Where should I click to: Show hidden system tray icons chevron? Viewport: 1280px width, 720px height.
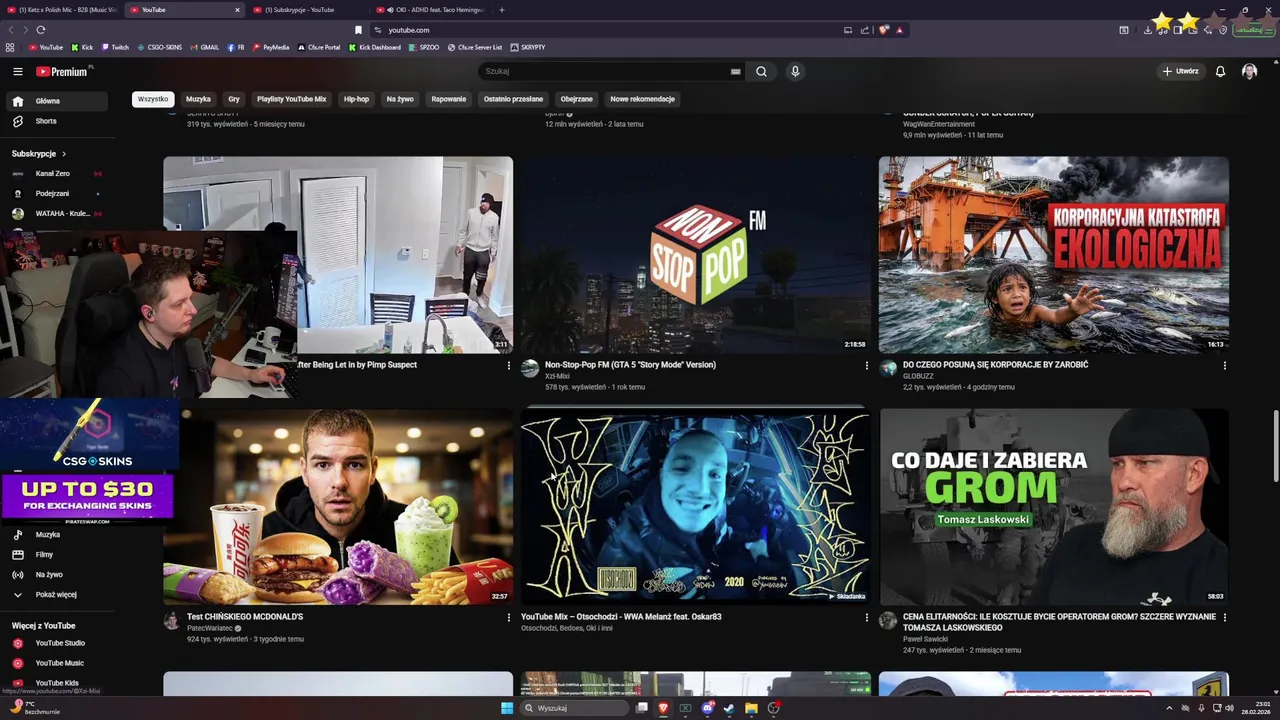1170,708
